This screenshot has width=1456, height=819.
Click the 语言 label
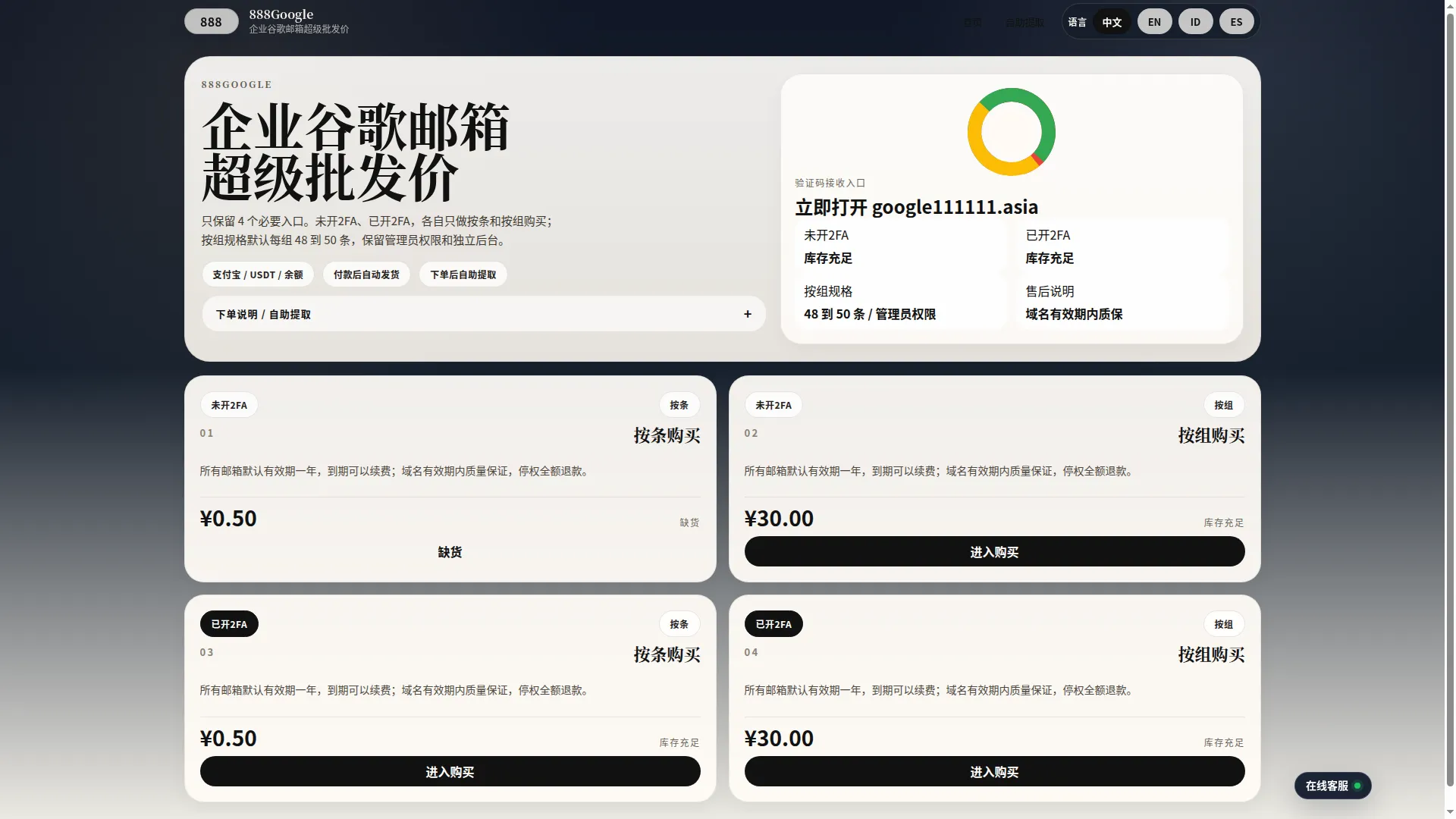pos(1077,22)
